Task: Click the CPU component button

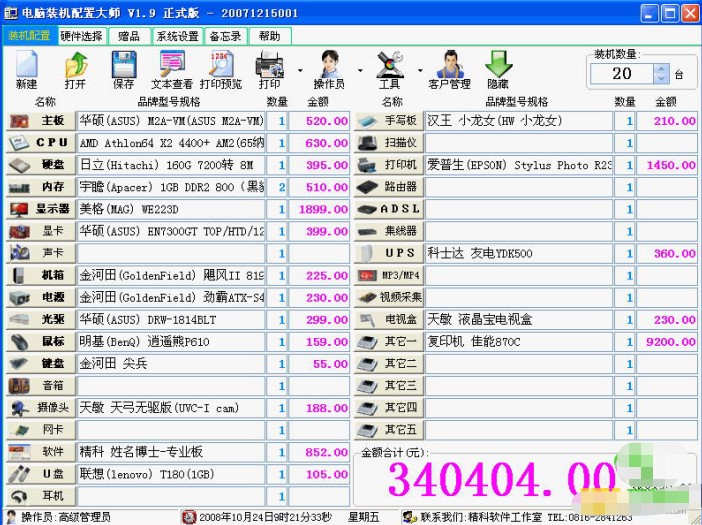Action: tap(41, 143)
